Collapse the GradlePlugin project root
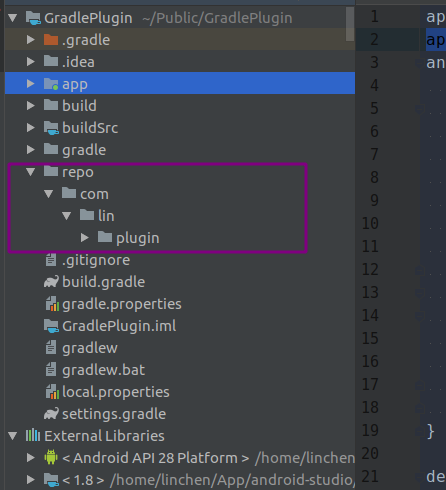Screen dimensions: 446x490 [13, 18]
